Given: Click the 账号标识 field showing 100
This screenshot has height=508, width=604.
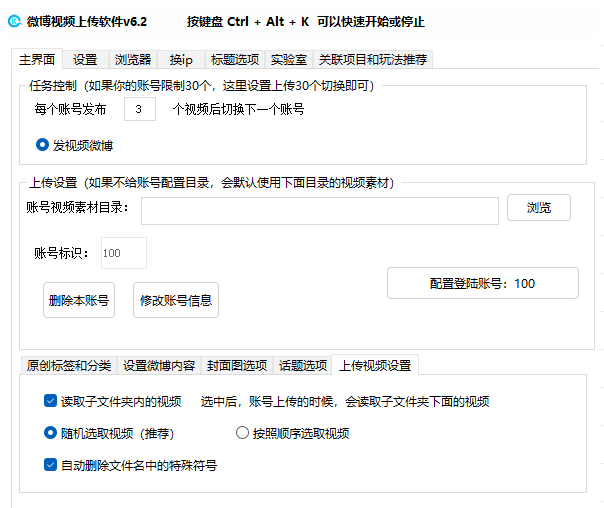Looking at the screenshot, I should [124, 253].
